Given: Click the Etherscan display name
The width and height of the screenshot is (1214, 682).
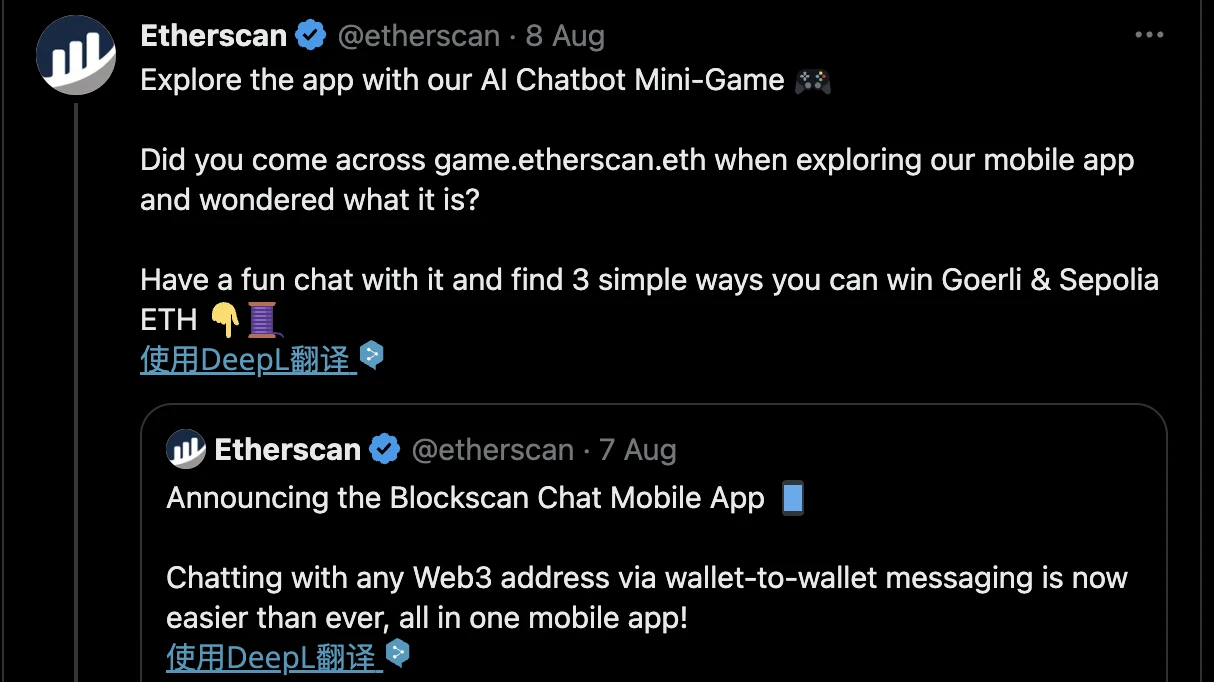Looking at the screenshot, I should (x=212, y=35).
